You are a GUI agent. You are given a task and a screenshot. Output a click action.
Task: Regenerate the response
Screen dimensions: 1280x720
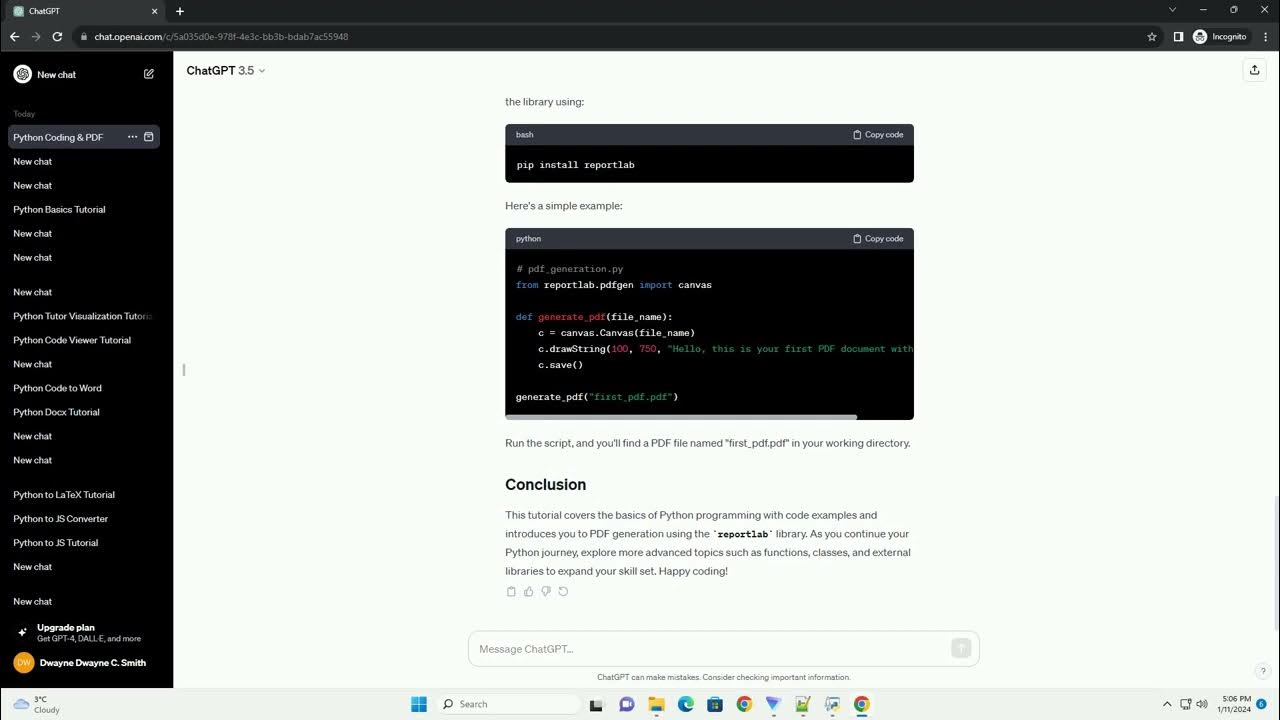point(563,591)
